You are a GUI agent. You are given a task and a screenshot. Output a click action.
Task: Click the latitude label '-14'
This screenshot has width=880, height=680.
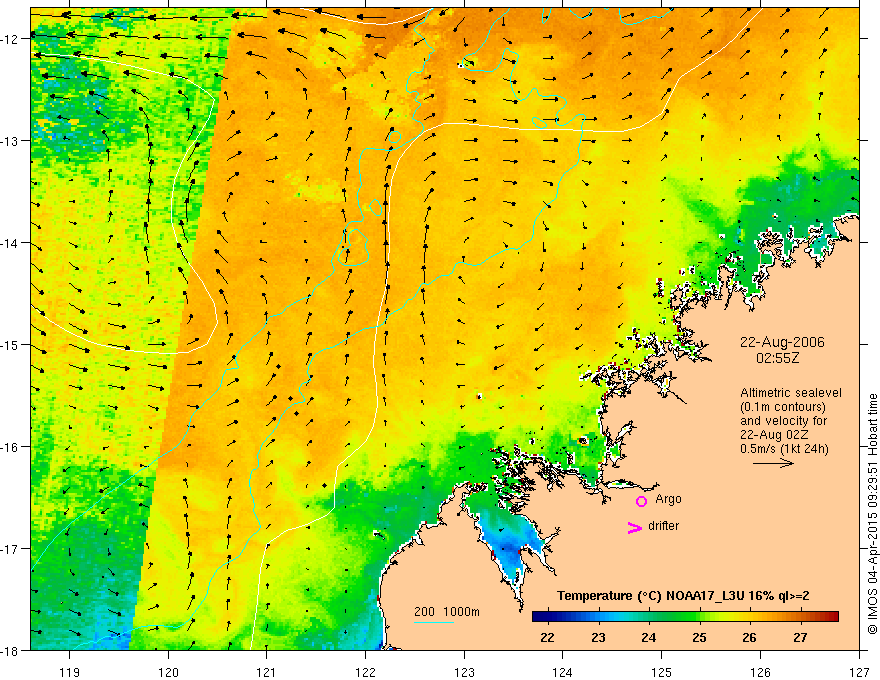click(x=10, y=243)
